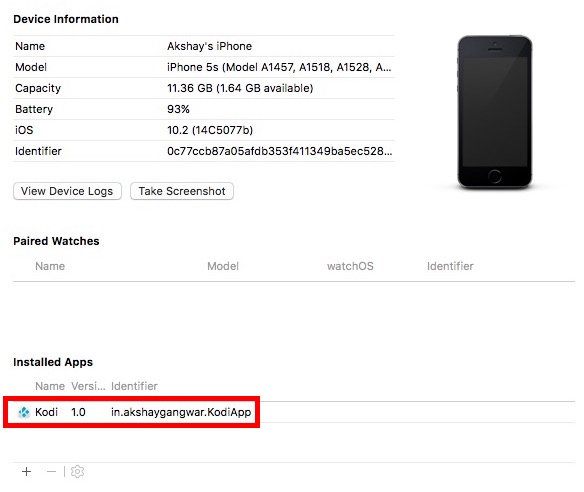Click the Paired Watches heading
Image resolution: width=584 pixels, height=492 pixels.
tap(56, 241)
